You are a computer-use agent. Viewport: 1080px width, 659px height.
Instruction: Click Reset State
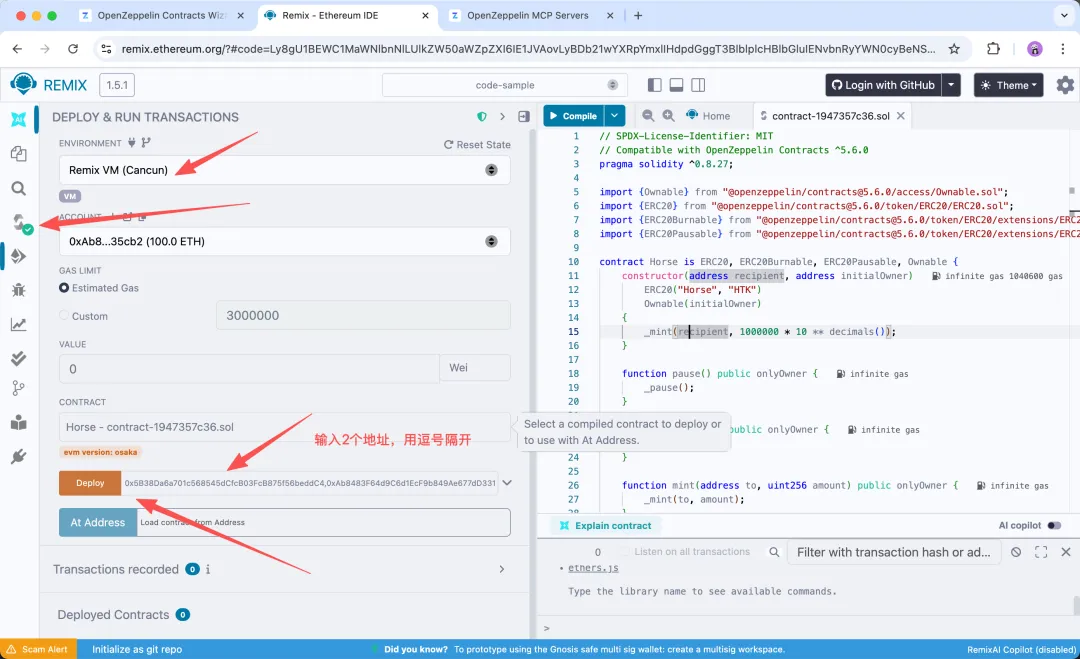477,145
